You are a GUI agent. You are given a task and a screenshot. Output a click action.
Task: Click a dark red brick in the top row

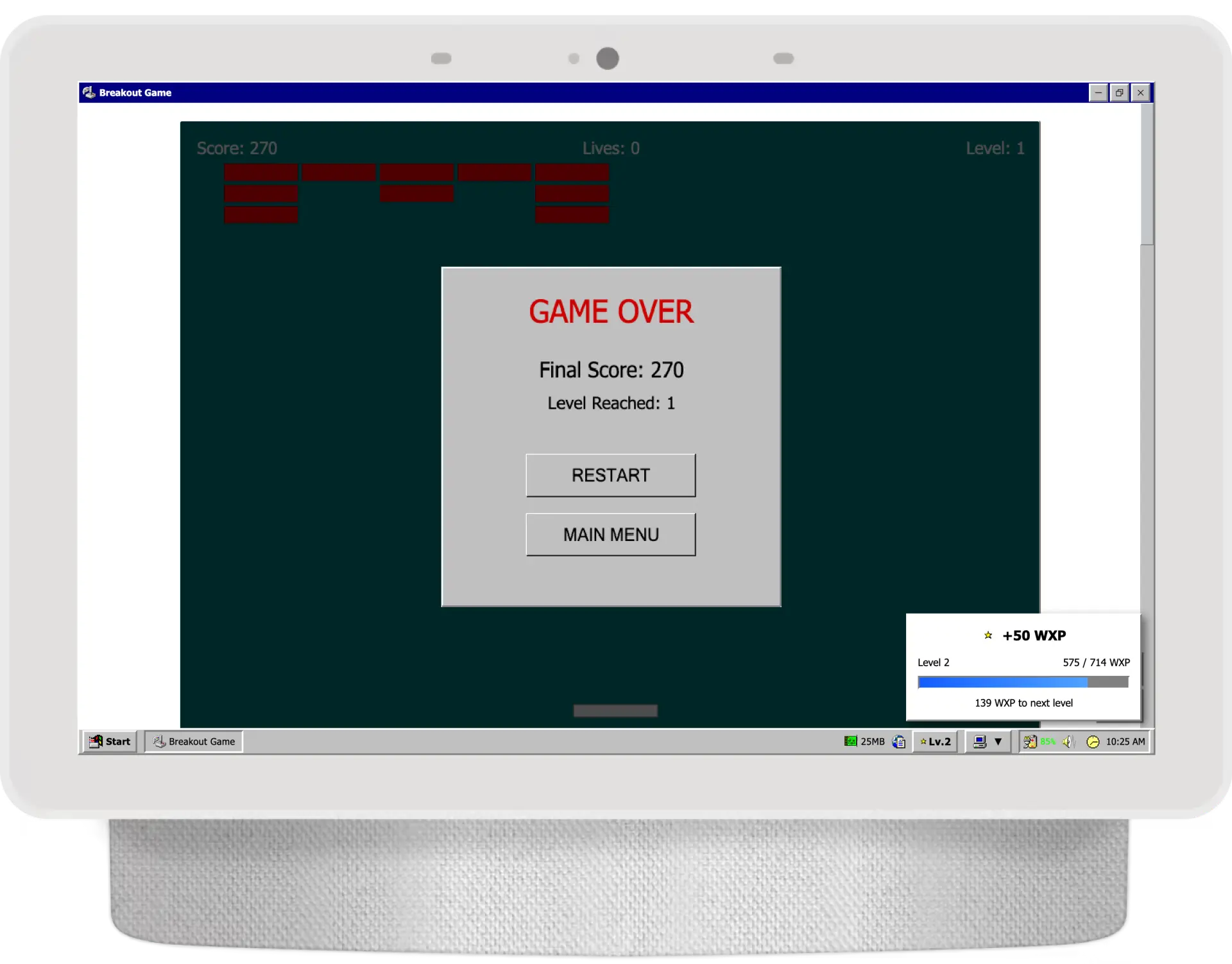[x=260, y=173]
